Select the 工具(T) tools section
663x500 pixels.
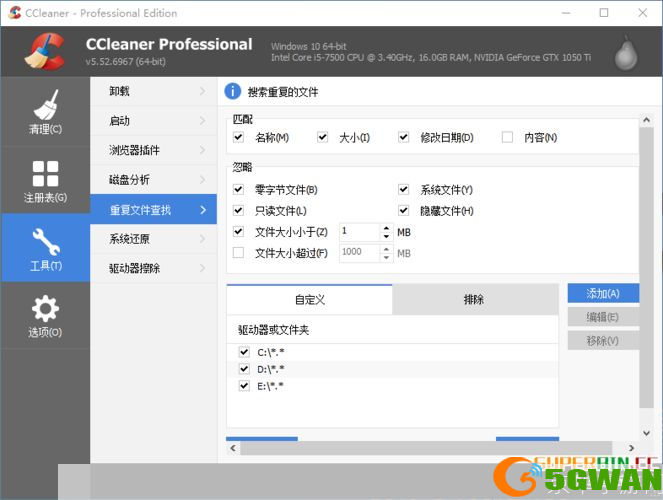45,248
